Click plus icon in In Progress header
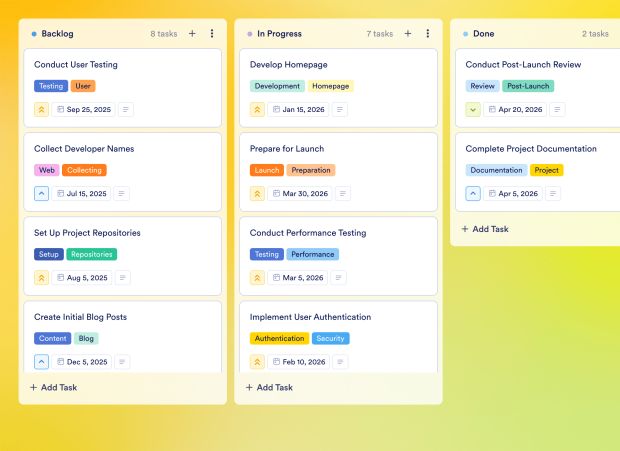 click(x=408, y=33)
